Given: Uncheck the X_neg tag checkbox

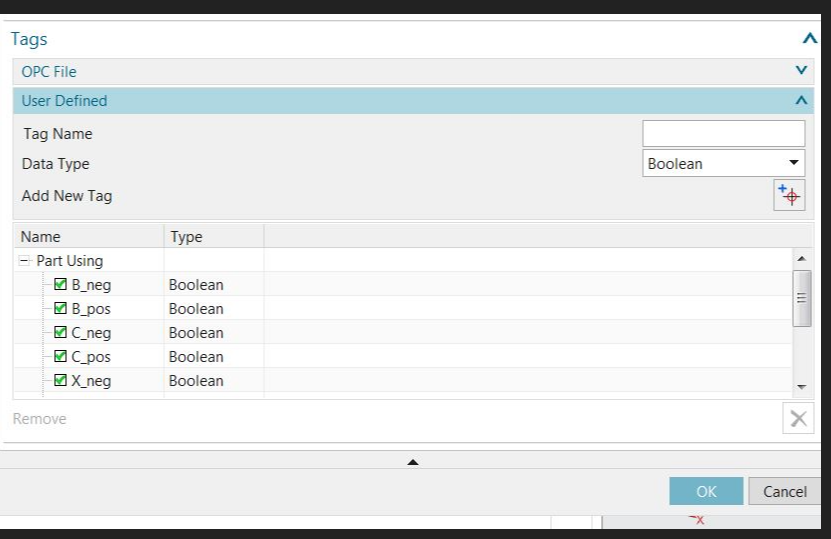Looking at the screenshot, I should click(60, 380).
